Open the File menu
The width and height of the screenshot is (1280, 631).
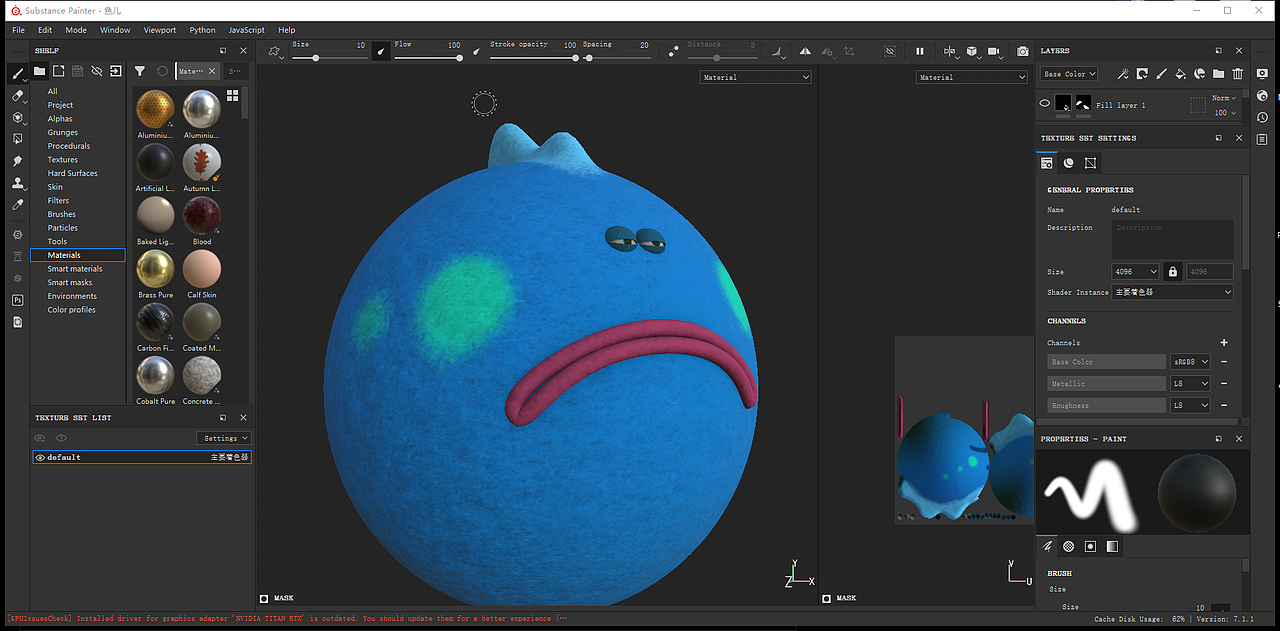click(18, 30)
